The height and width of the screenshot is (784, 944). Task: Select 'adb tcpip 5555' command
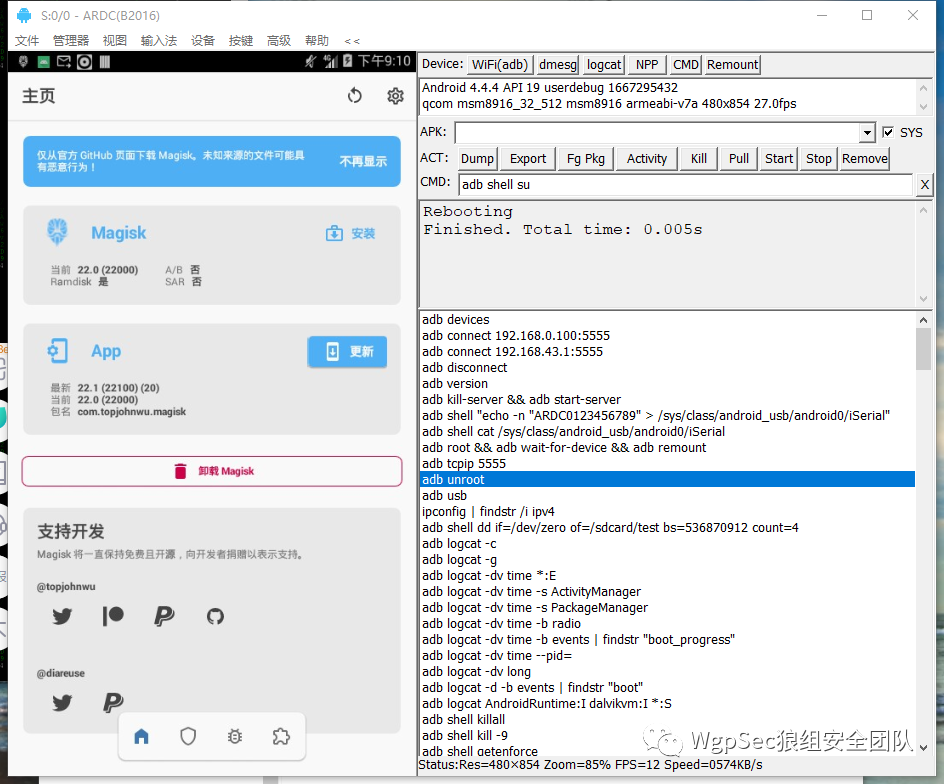click(x=667, y=463)
